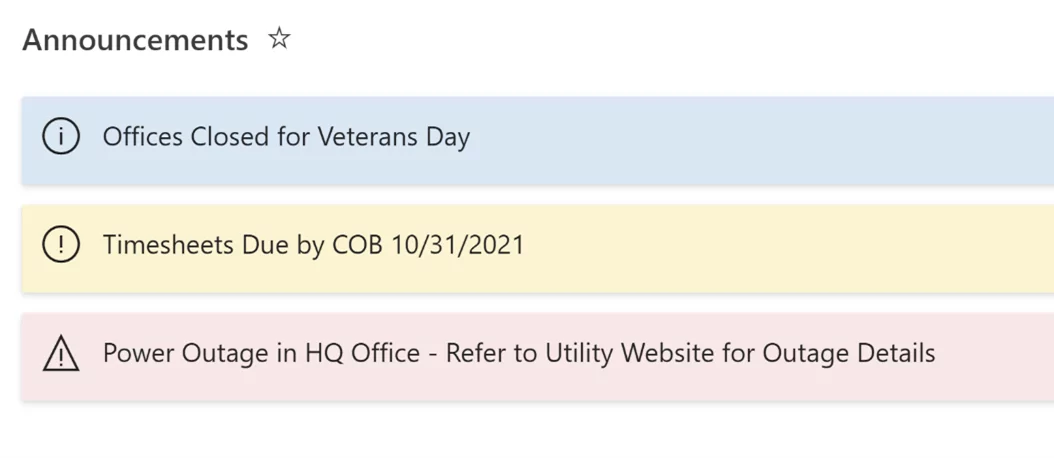Click the words Offices Closed in blue banner
Viewport: 1054px width, 458px height.
click(x=186, y=137)
